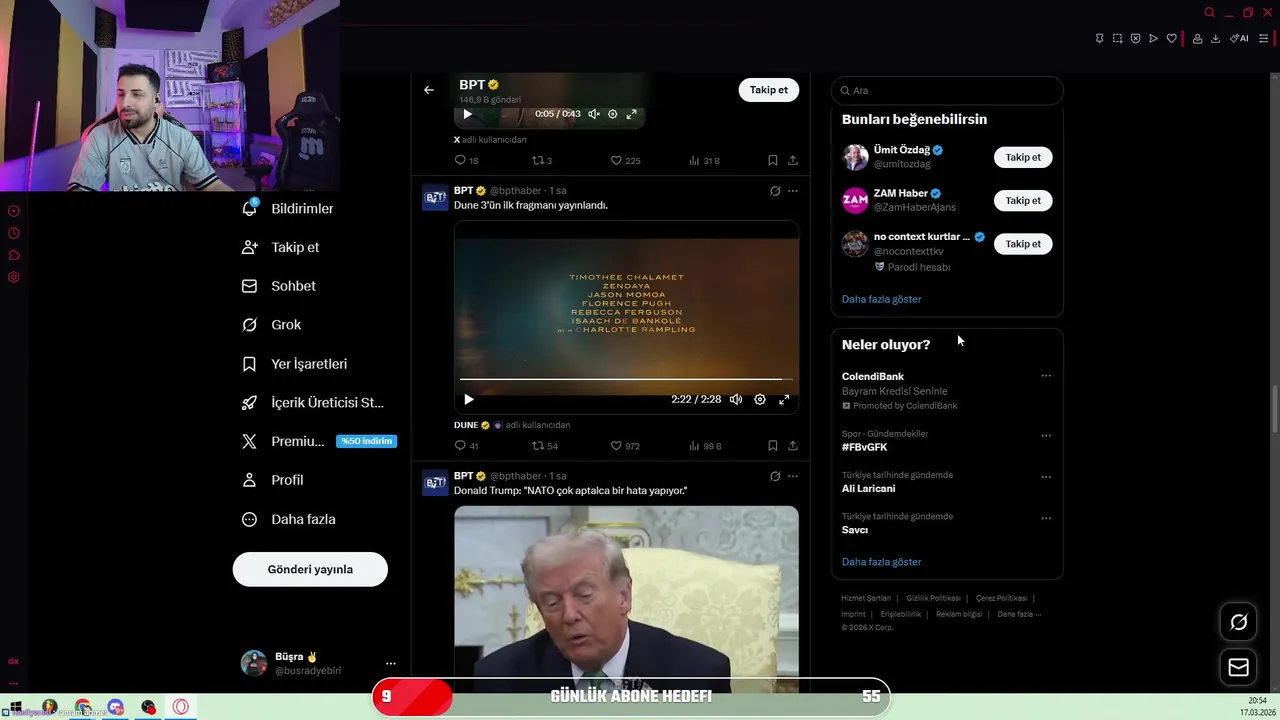Open options for ColendiBank promoted trend
The width and height of the screenshot is (1280, 720).
tap(1046, 376)
